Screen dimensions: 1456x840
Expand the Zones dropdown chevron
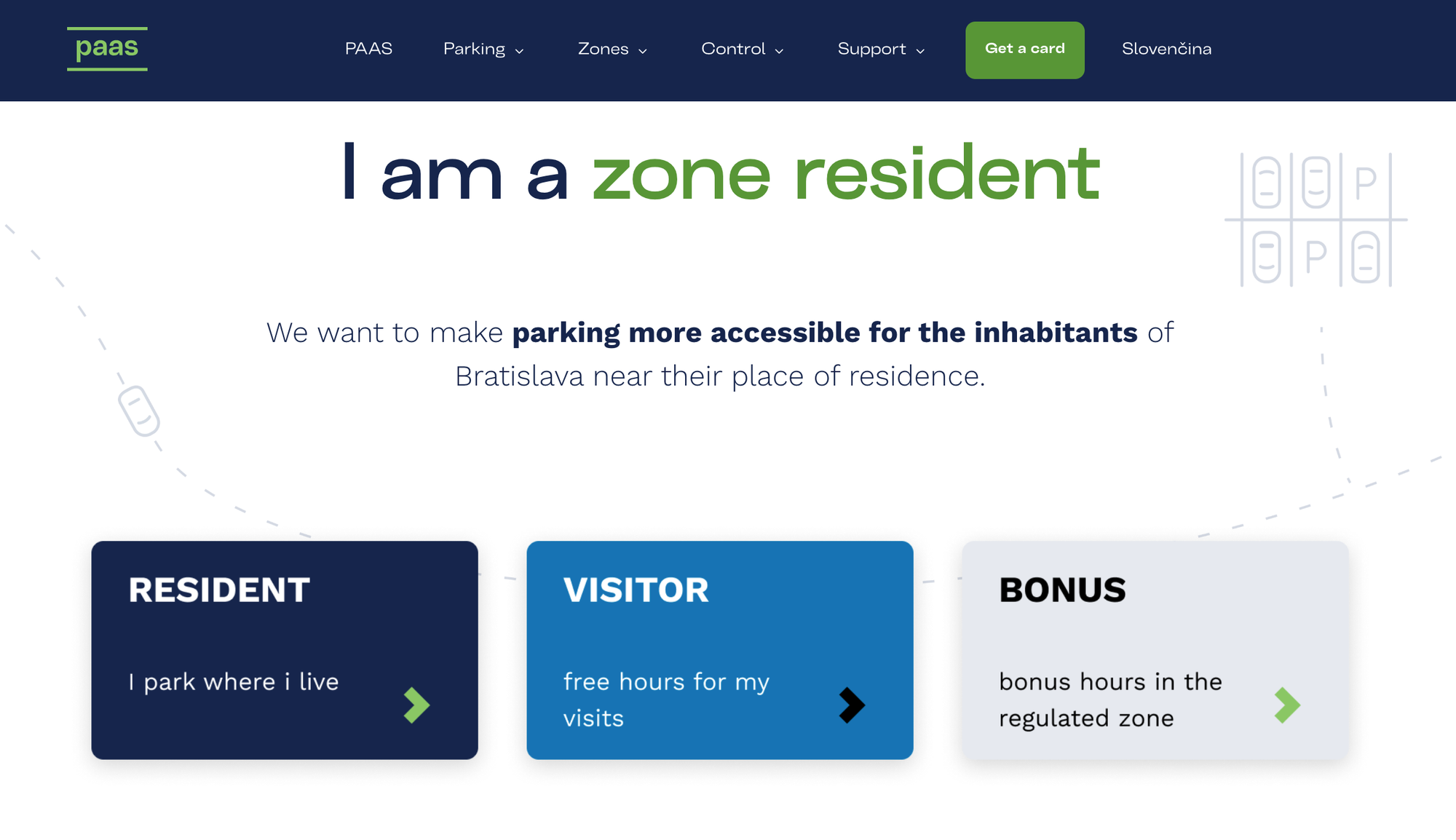coord(643,51)
